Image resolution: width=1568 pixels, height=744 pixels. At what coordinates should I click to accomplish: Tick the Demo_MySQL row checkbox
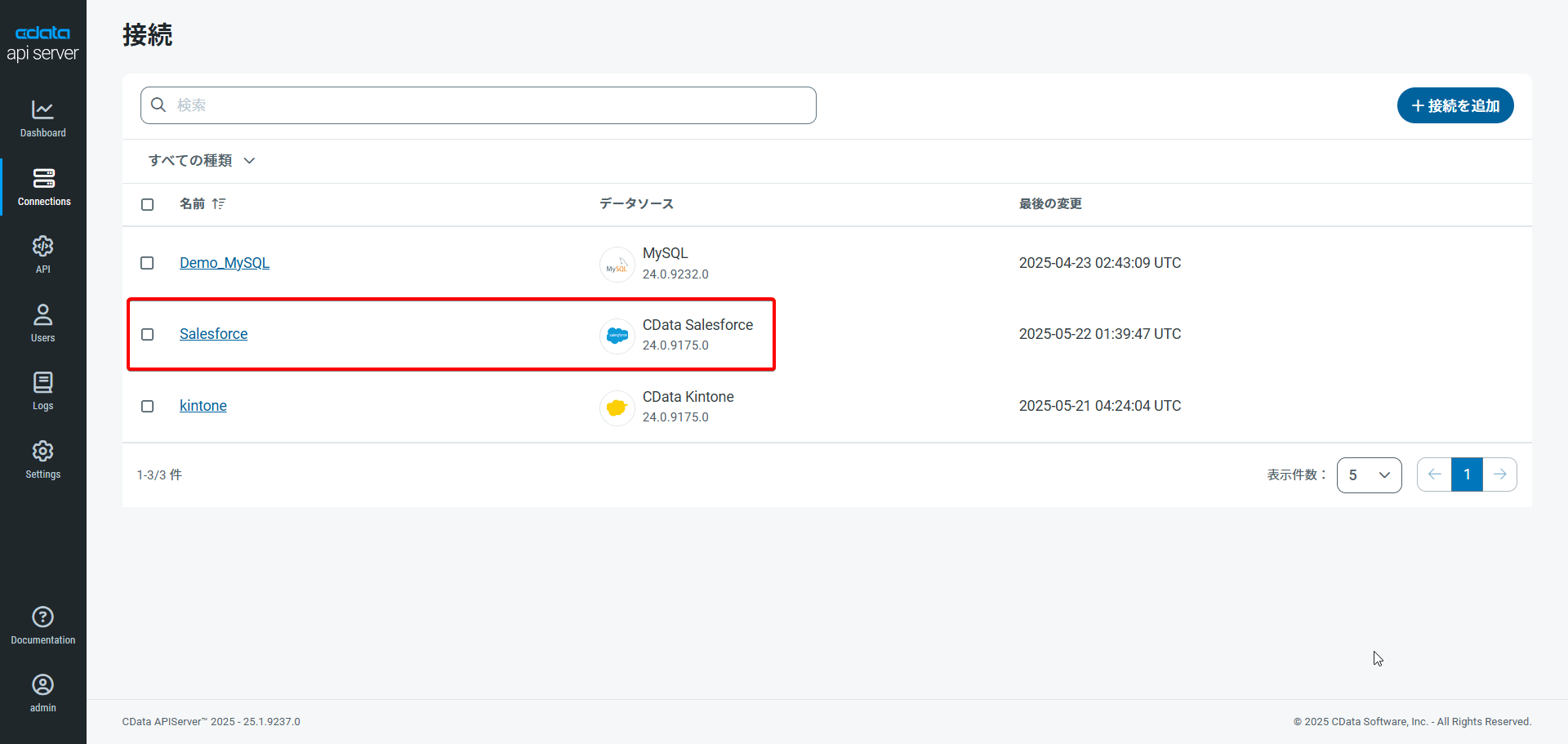click(x=147, y=263)
